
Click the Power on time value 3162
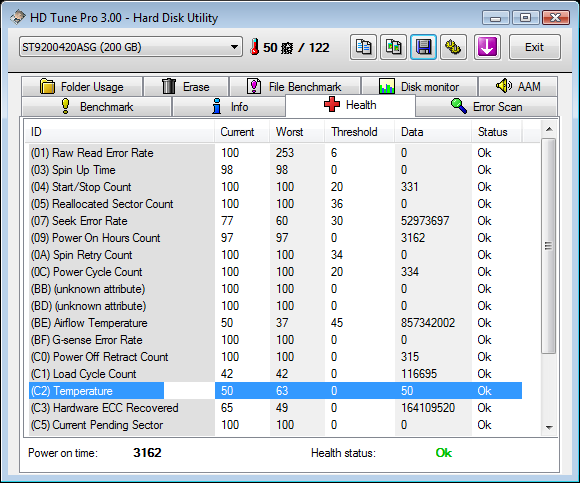(x=147, y=453)
